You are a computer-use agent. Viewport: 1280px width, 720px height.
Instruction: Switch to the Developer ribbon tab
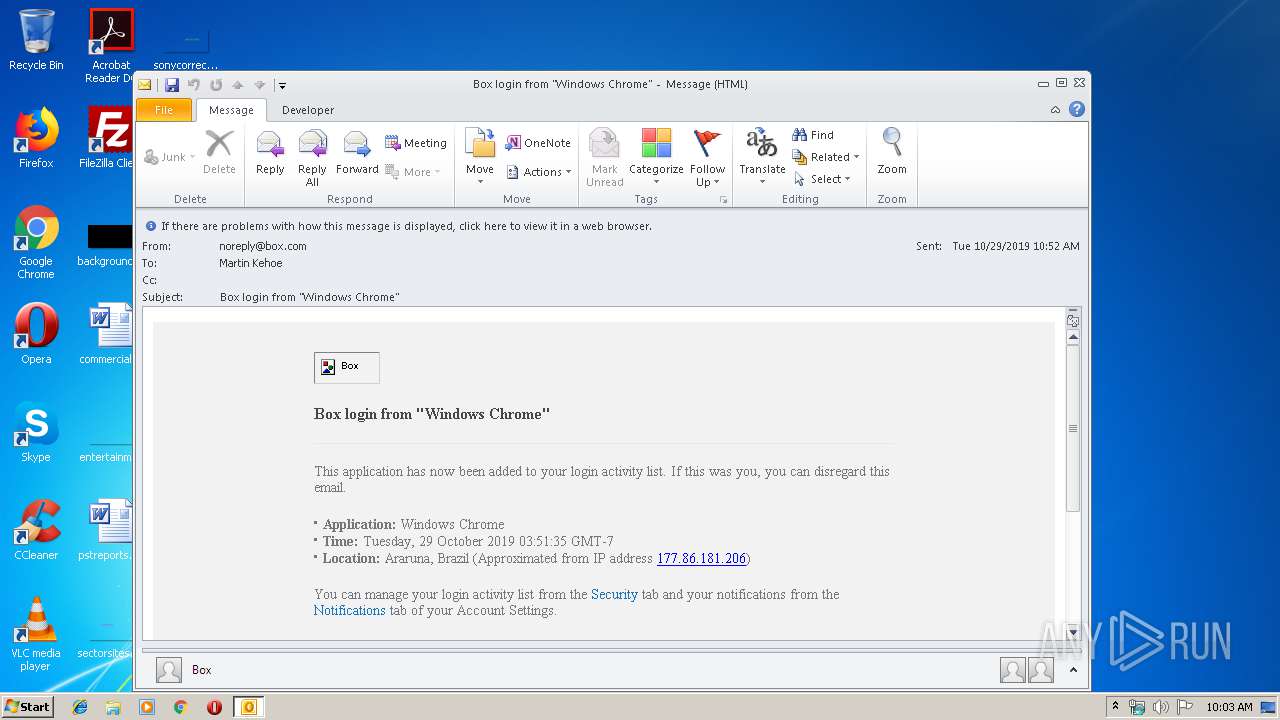tap(308, 110)
